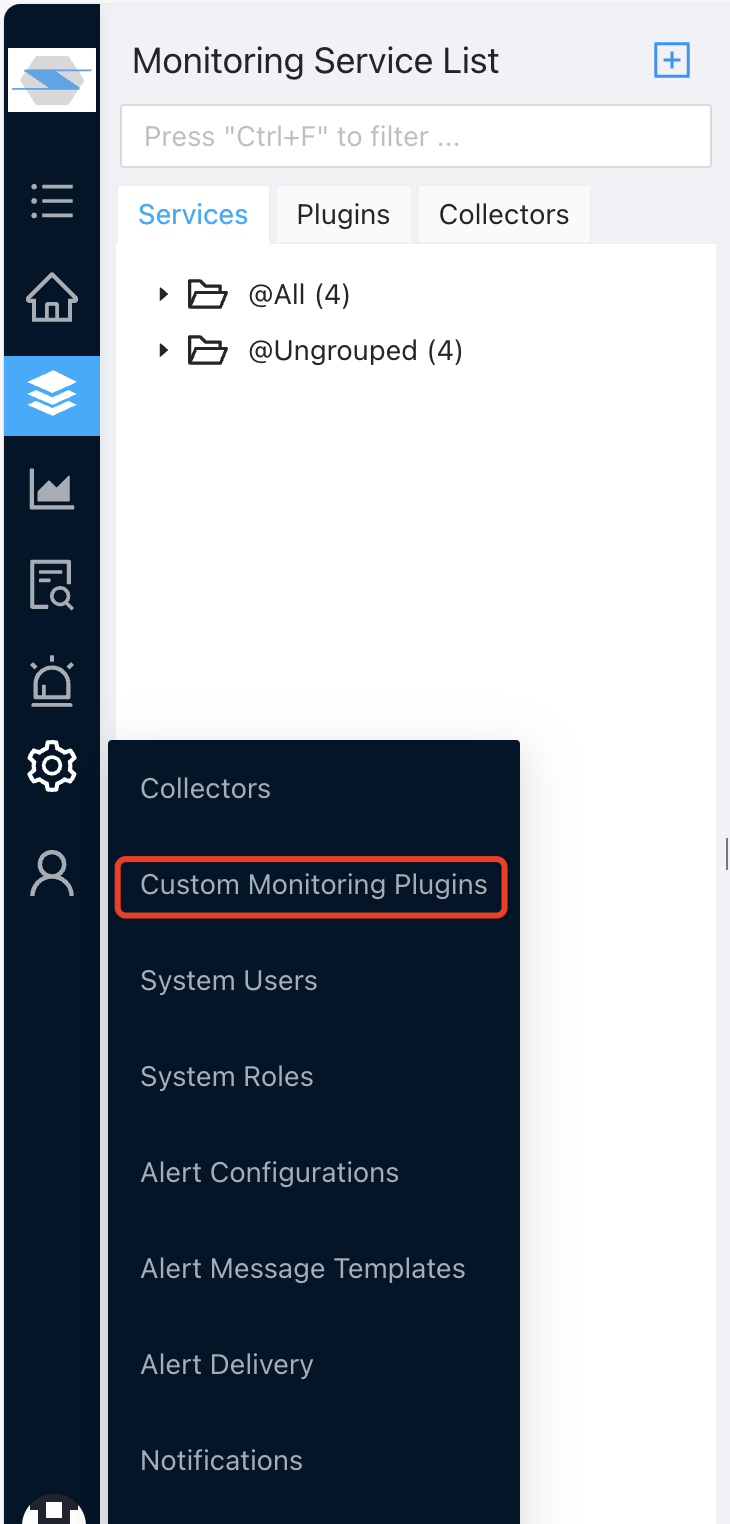Click the settings gear icon
The height and width of the screenshot is (1524, 730).
point(52,767)
